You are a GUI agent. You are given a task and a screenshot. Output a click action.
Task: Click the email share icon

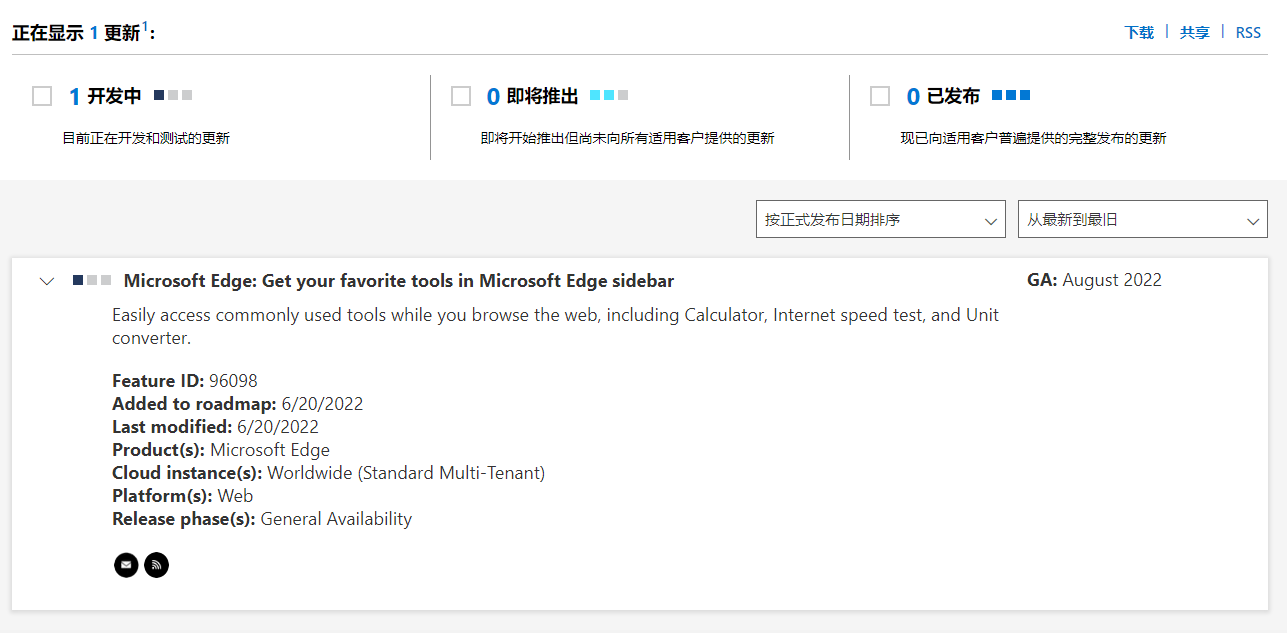pyautogui.click(x=126, y=565)
